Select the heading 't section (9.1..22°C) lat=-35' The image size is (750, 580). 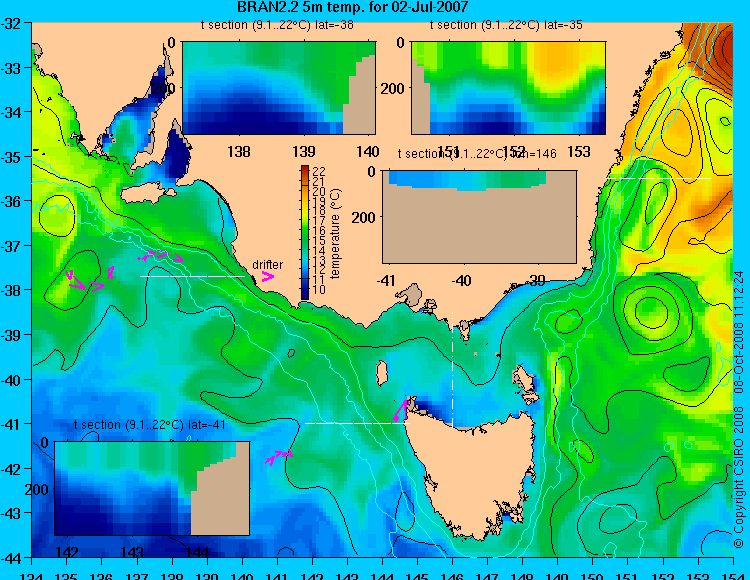pyautogui.click(x=506, y=25)
